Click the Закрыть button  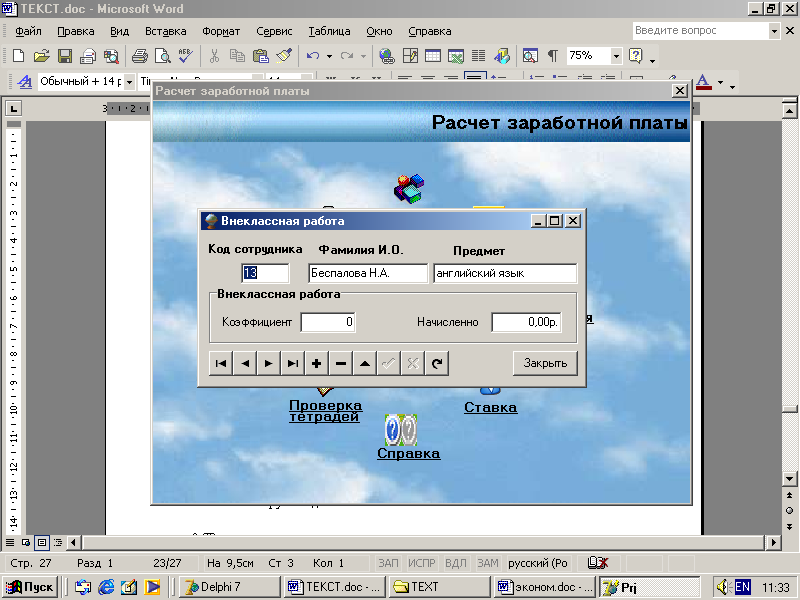(x=545, y=363)
